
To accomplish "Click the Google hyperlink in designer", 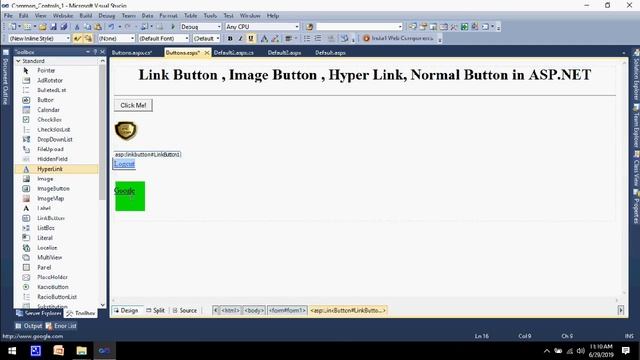I will point(124,191).
